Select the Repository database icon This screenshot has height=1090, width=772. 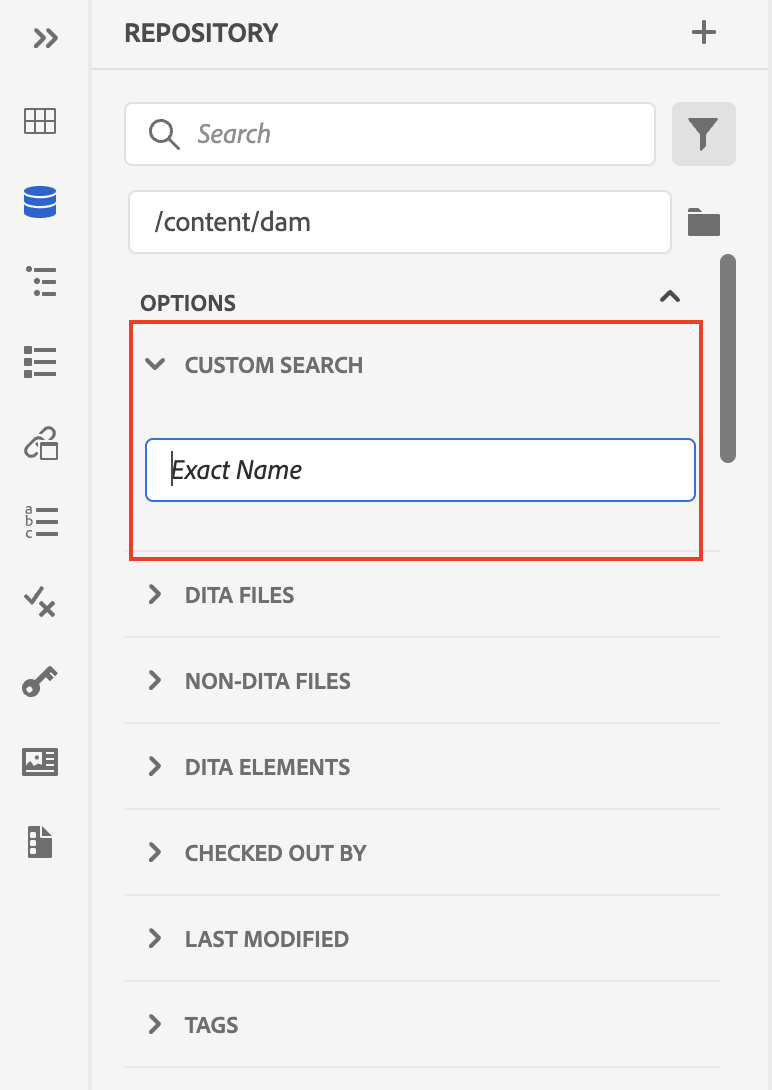(38, 202)
